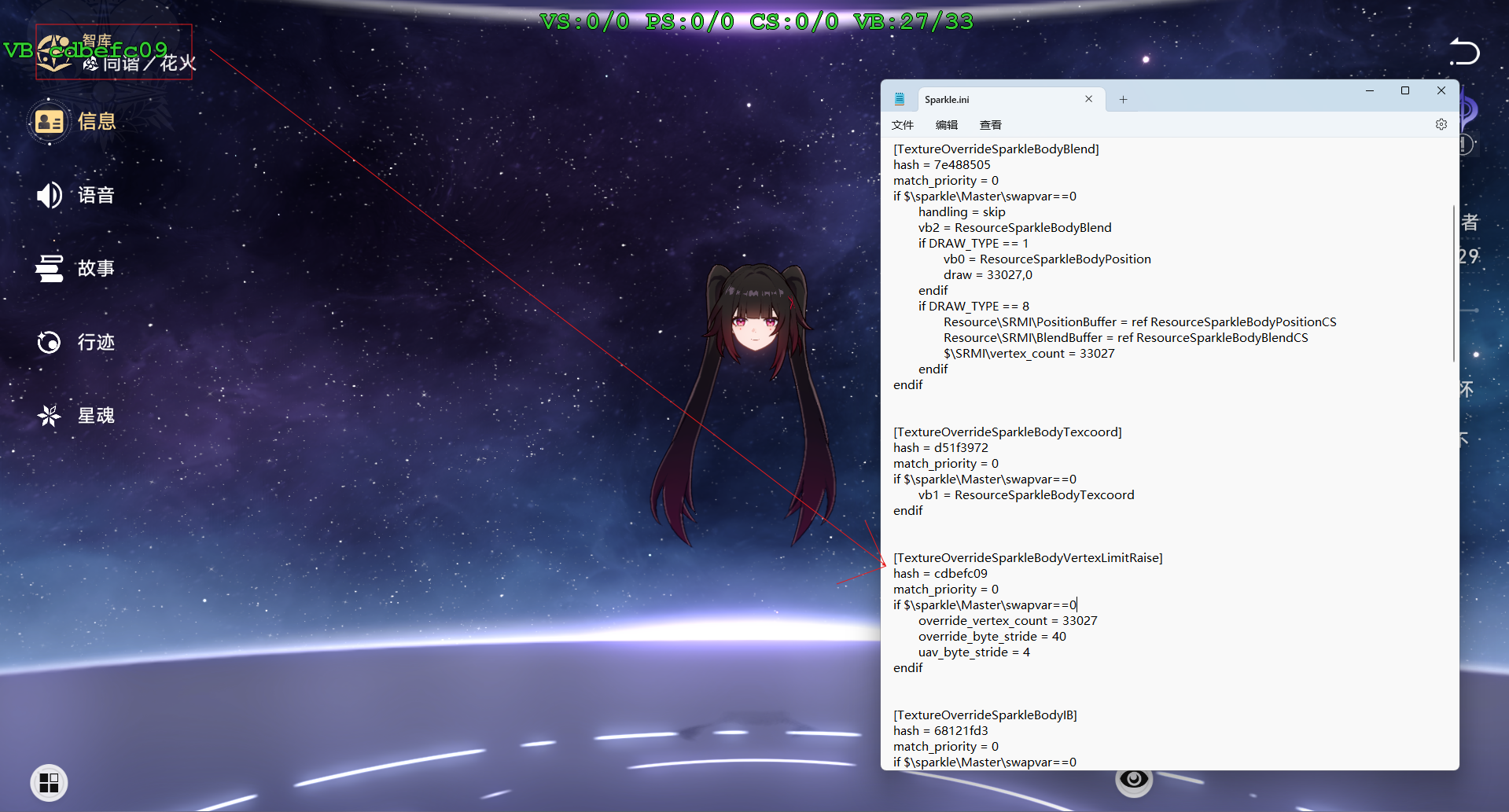This screenshot has height=812, width=1509.
Task: Open the 编辑 menu in Notepad
Action: click(947, 125)
